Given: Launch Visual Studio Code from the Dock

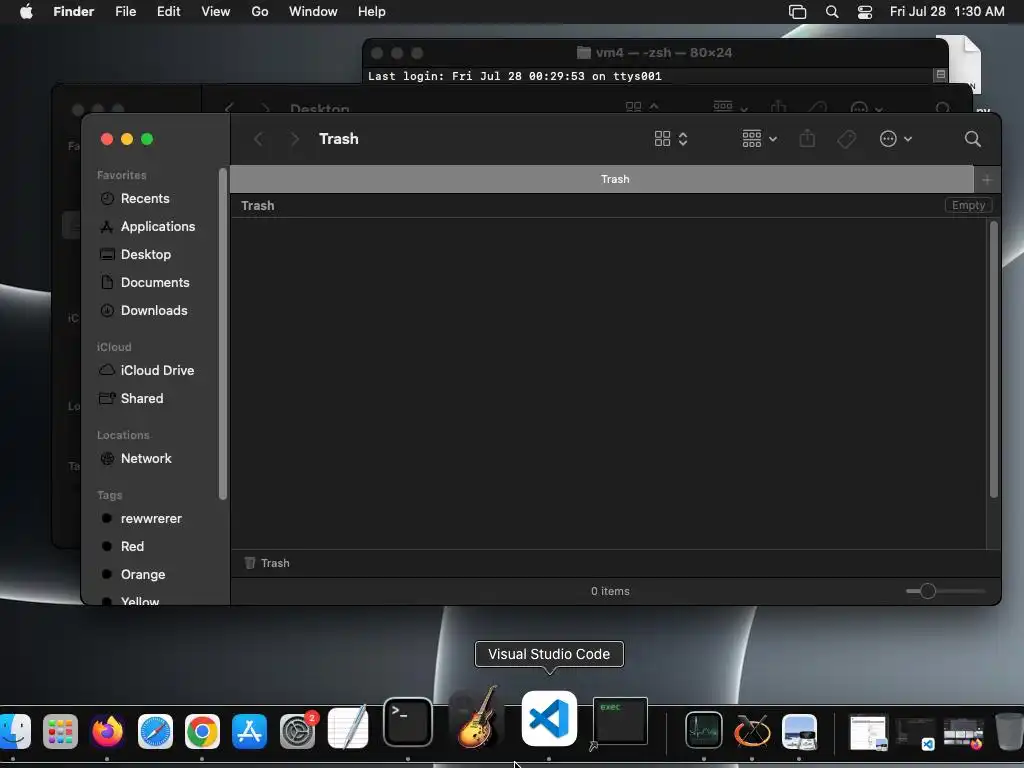Looking at the screenshot, I should click(x=549, y=718).
